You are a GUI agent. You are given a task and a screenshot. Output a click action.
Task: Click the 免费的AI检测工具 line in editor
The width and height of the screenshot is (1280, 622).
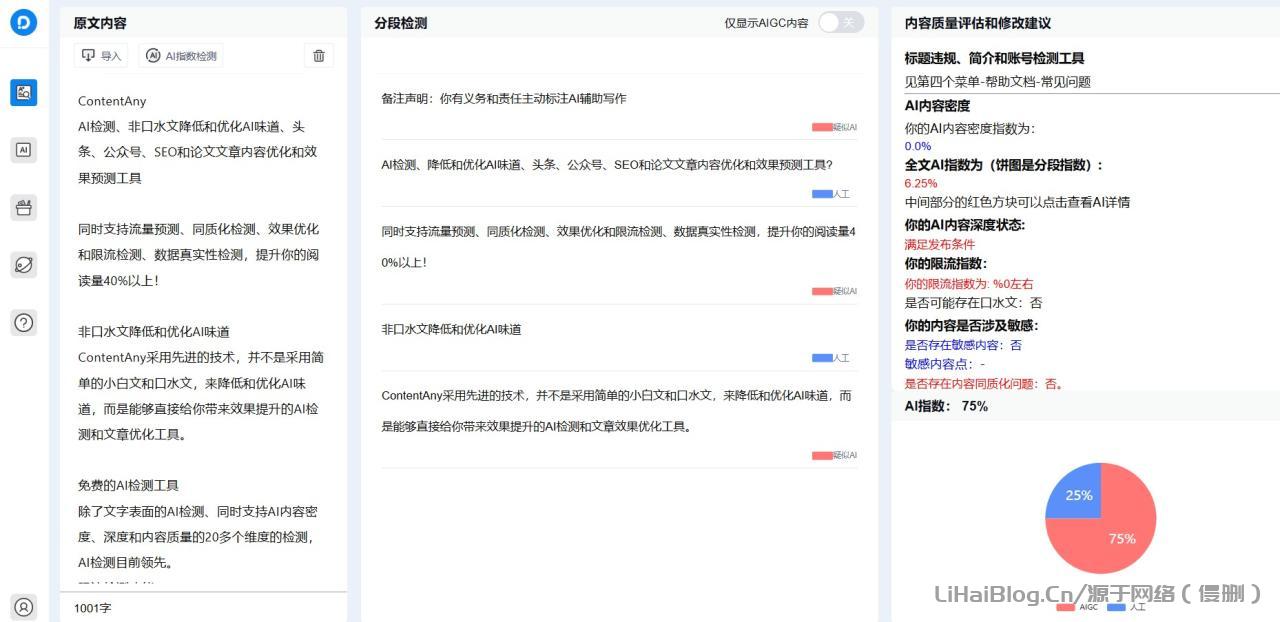128,486
